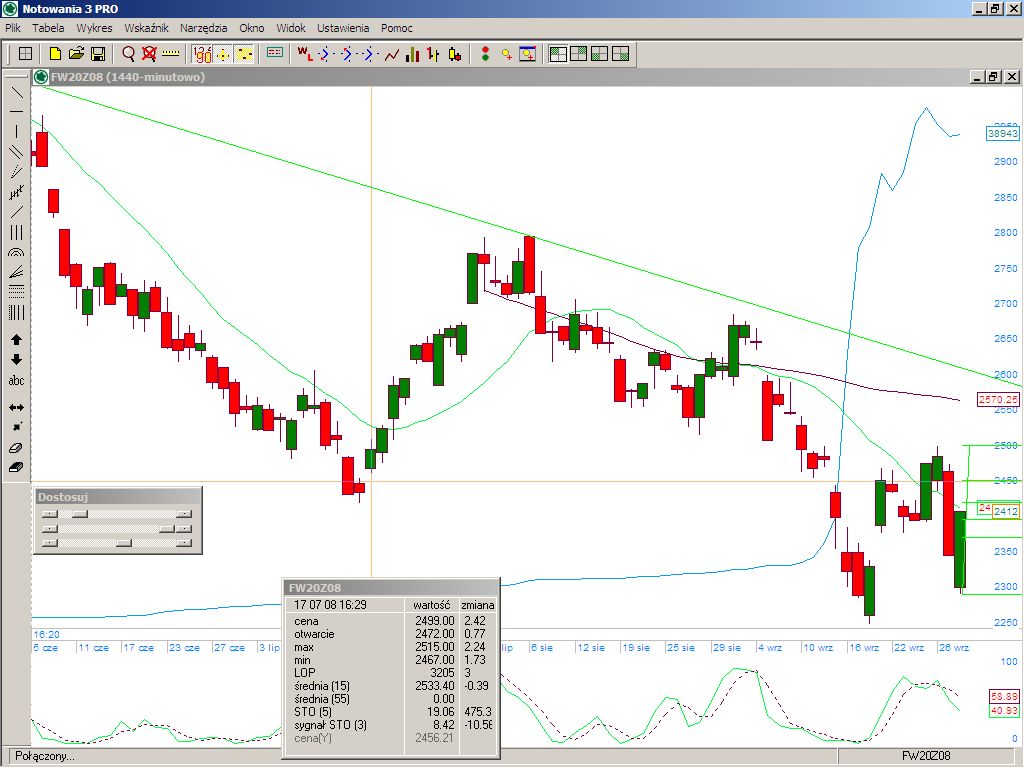Image resolution: width=1024 pixels, height=768 pixels.
Task: Open the Wskaźnik menu
Action: tap(146, 28)
